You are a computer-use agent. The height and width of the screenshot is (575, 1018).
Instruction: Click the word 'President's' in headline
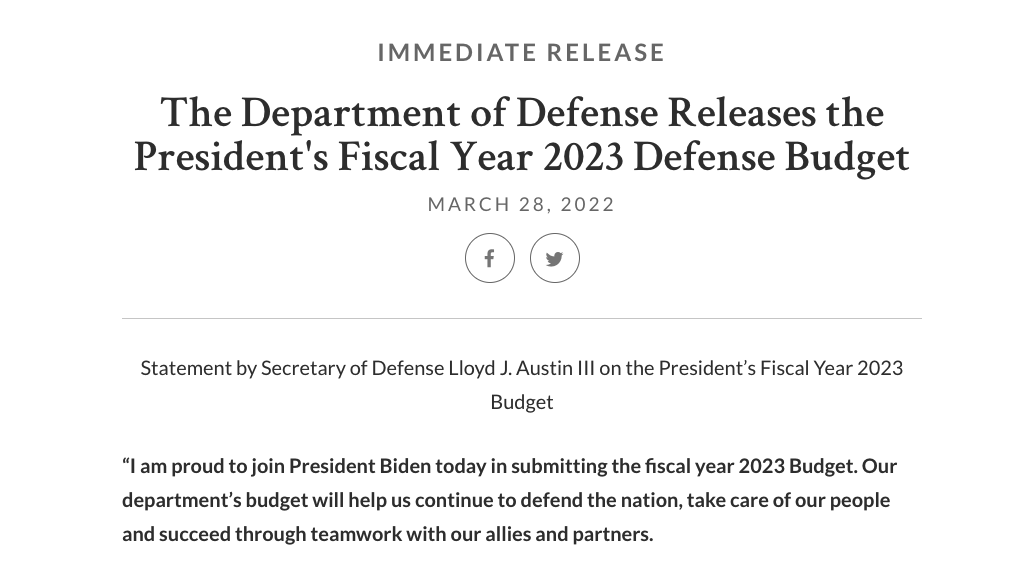(231, 157)
